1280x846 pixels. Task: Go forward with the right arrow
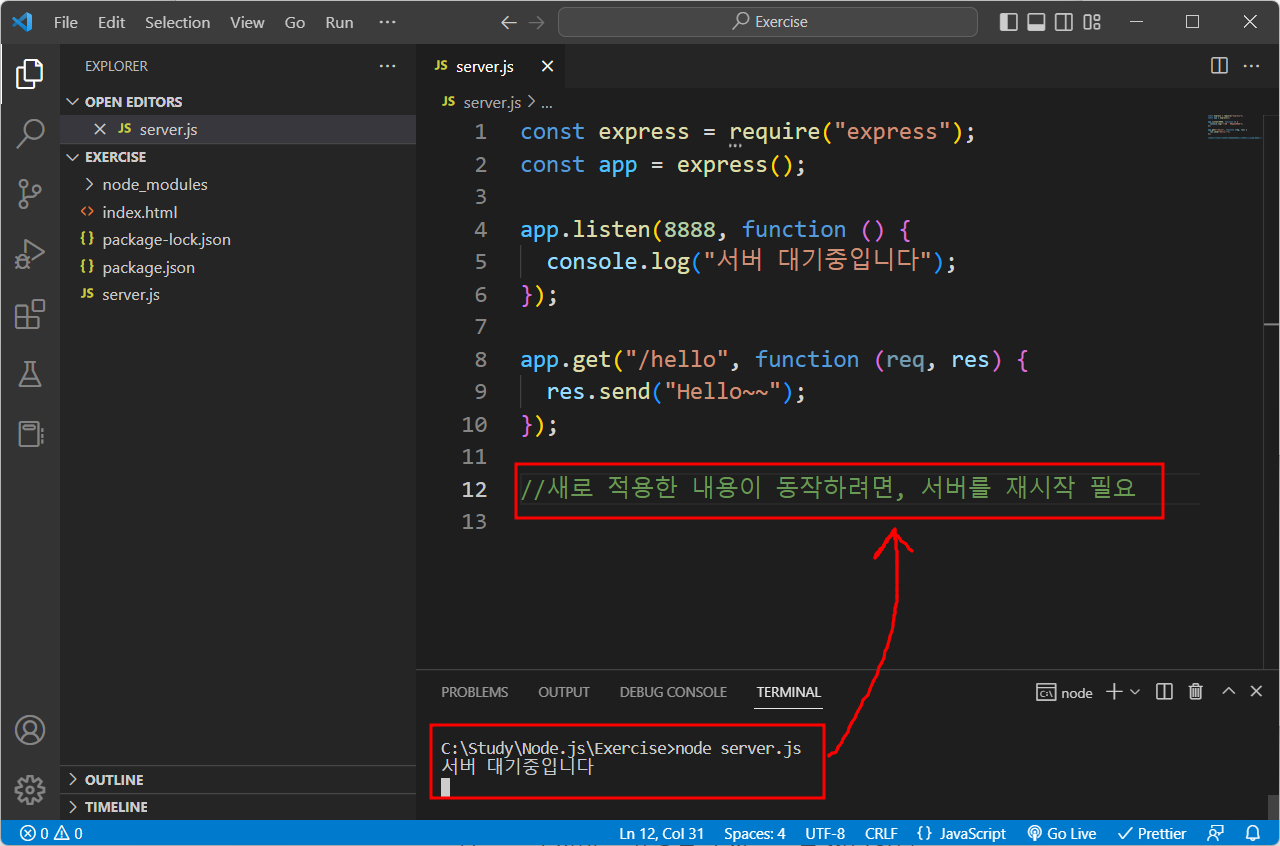click(x=537, y=22)
